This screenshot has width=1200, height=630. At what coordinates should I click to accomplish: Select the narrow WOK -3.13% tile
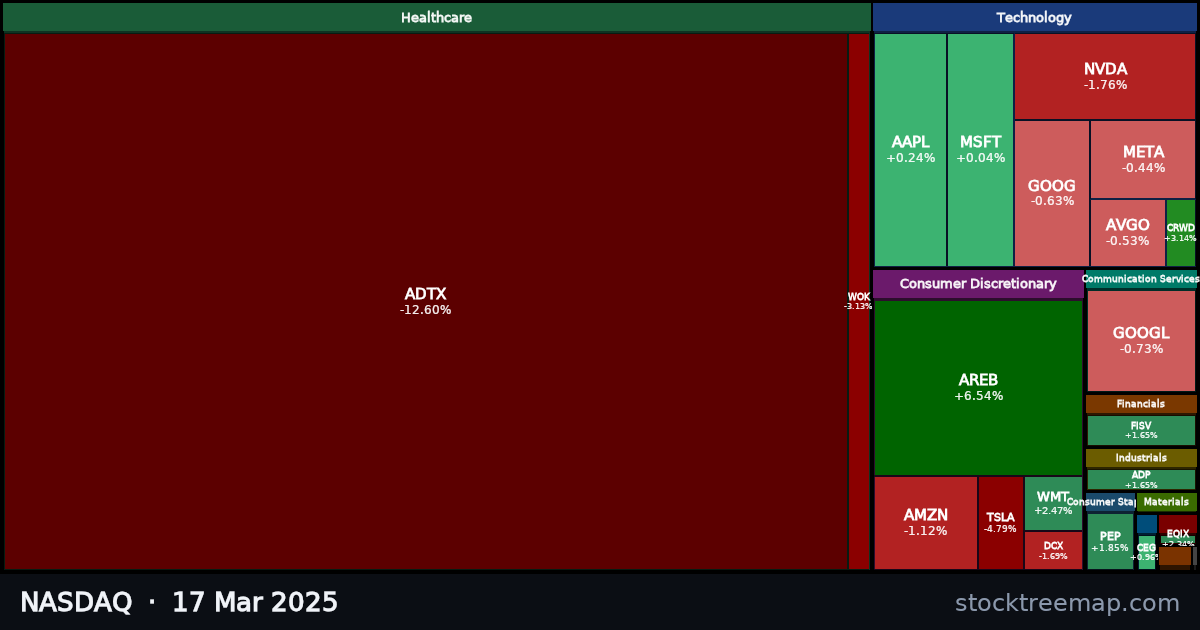tap(859, 301)
